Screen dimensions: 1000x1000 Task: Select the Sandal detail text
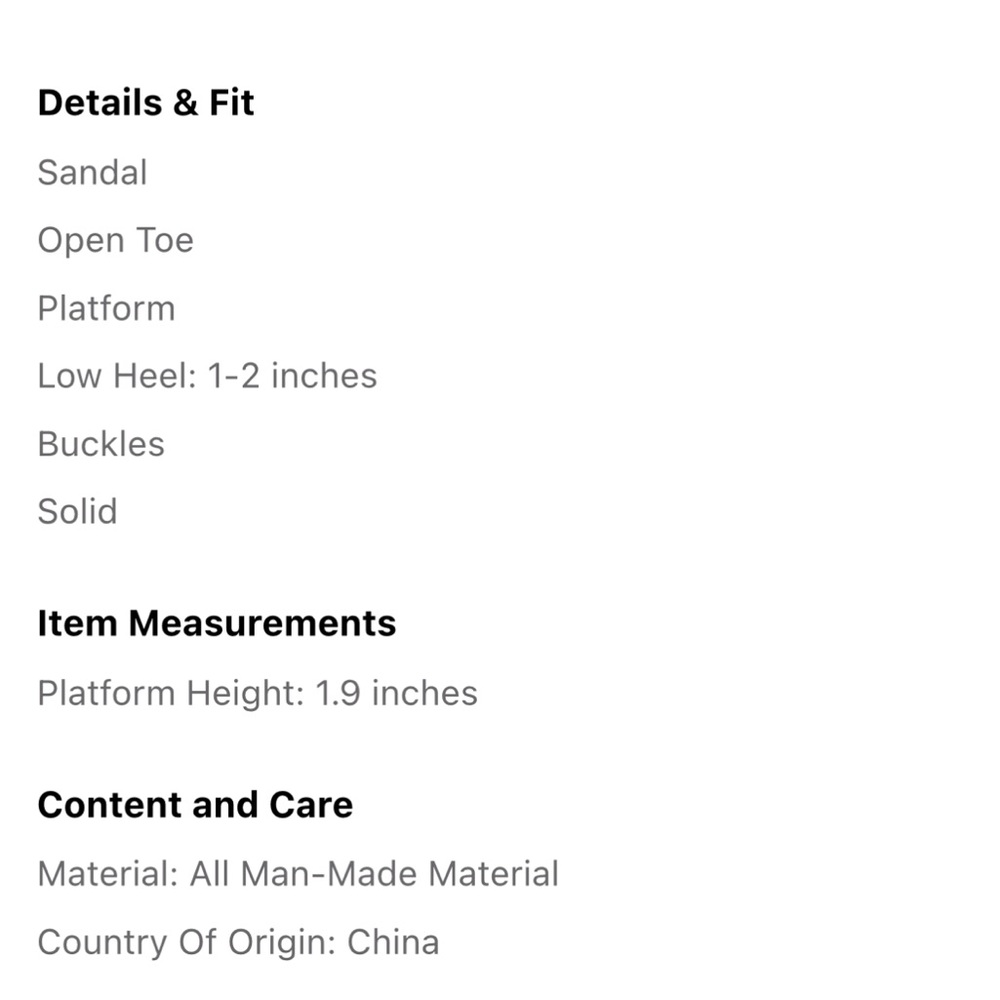pyautogui.click(x=92, y=172)
